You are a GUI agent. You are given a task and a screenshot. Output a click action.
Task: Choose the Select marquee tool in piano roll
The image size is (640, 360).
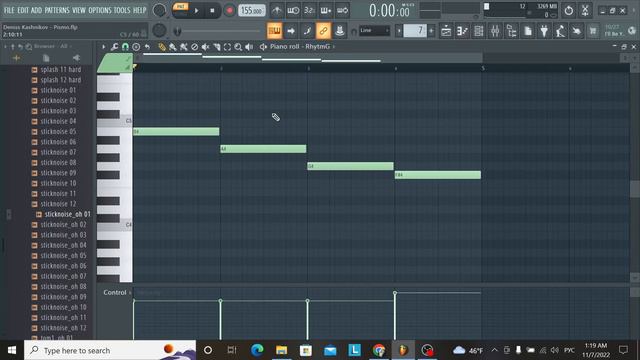[227, 47]
